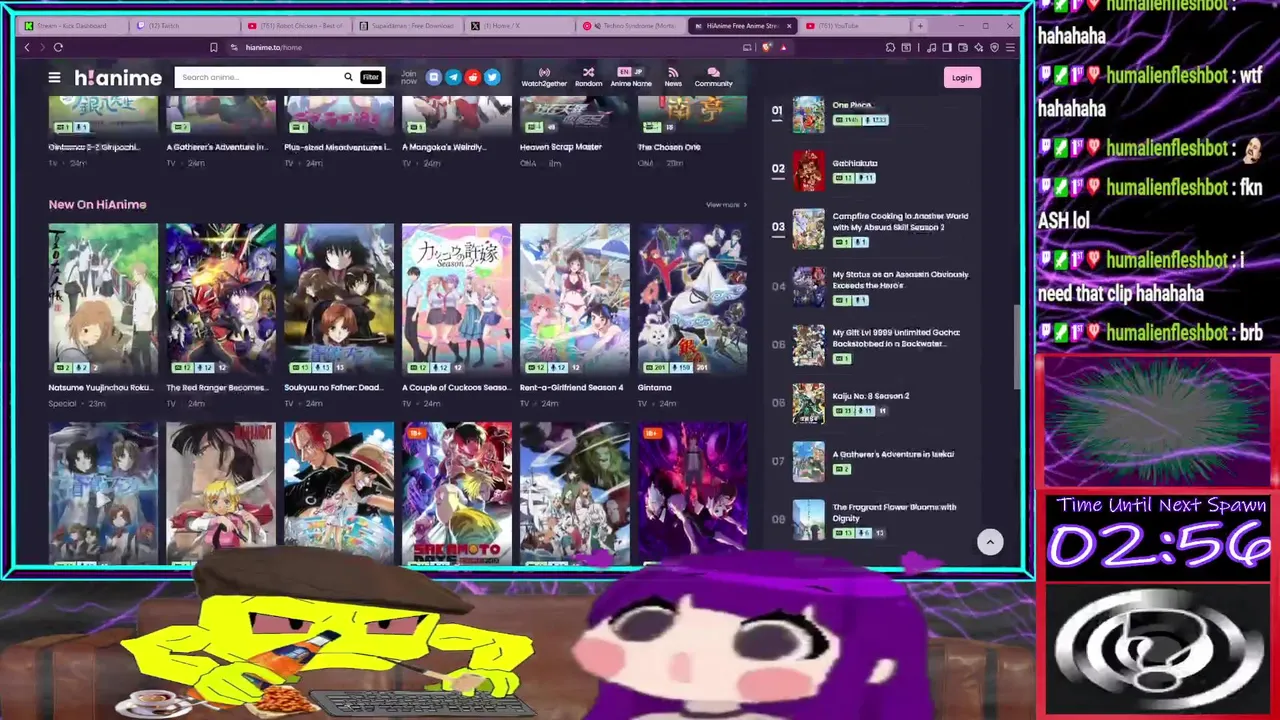Open Kaiju No. 8 Season 2 entry
The height and width of the screenshot is (720, 1280).
(x=870, y=396)
